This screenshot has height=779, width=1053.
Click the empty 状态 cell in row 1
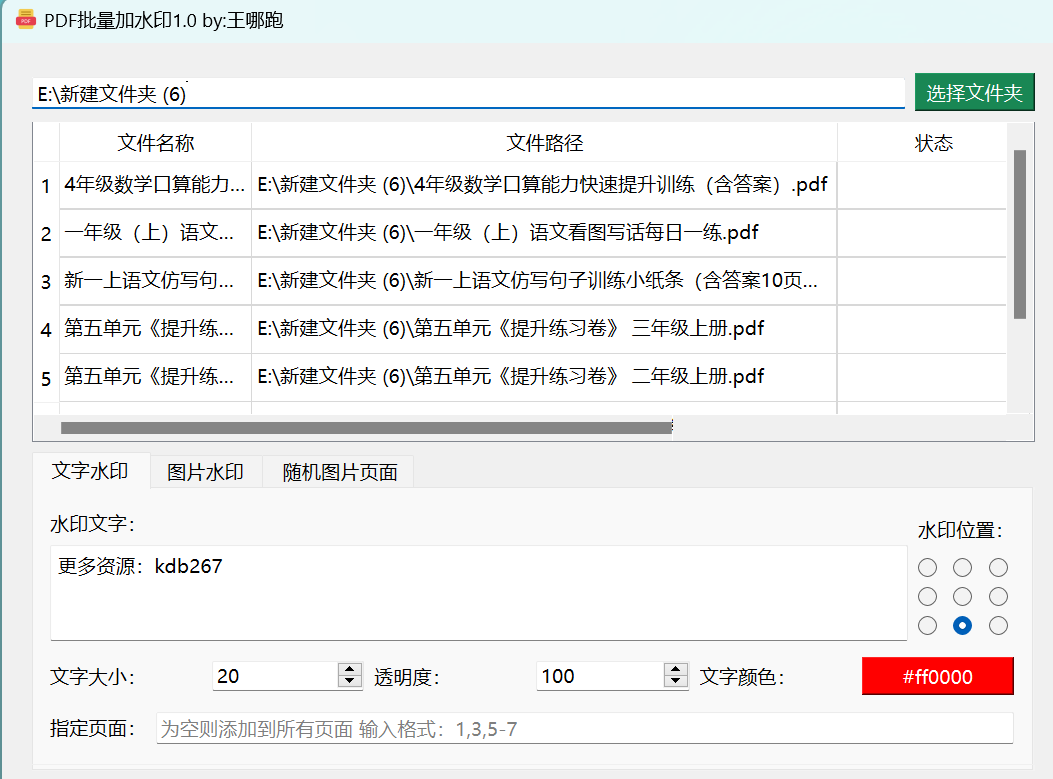point(922,185)
